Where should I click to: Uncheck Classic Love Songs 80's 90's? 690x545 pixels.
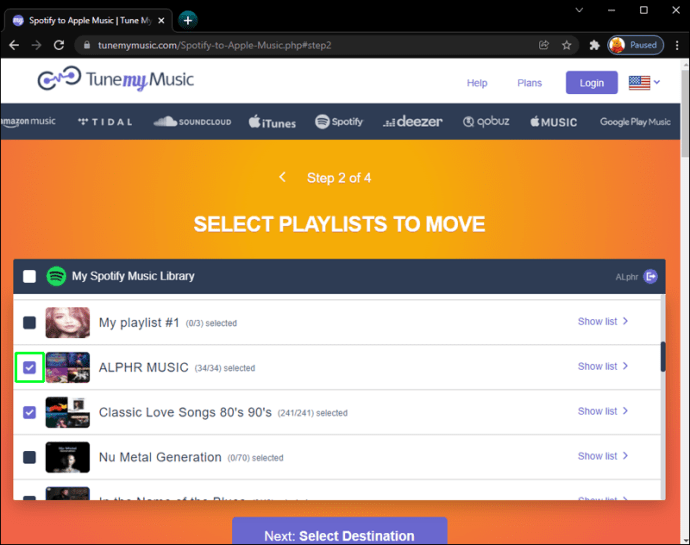click(29, 412)
